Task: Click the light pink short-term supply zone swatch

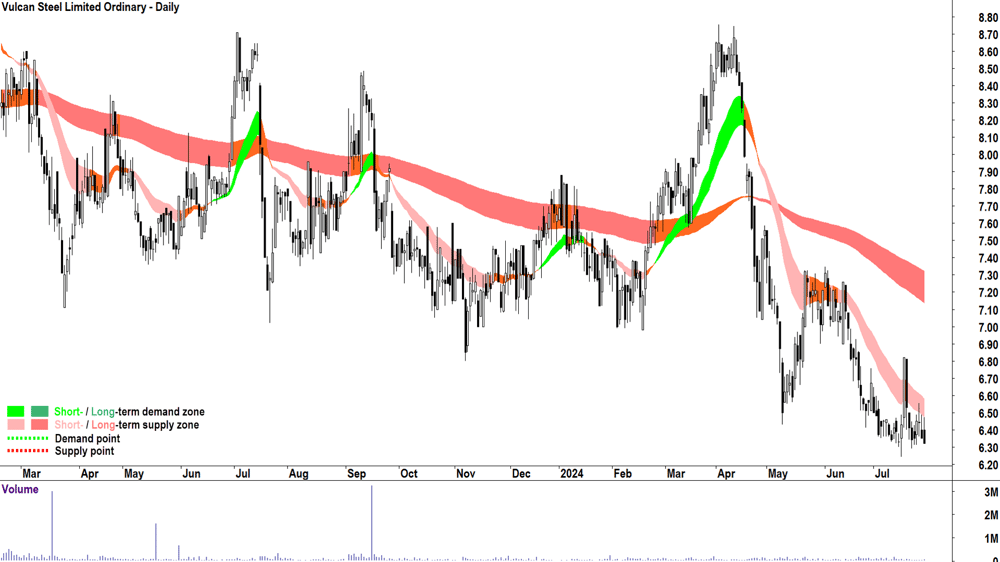Action: (16, 425)
